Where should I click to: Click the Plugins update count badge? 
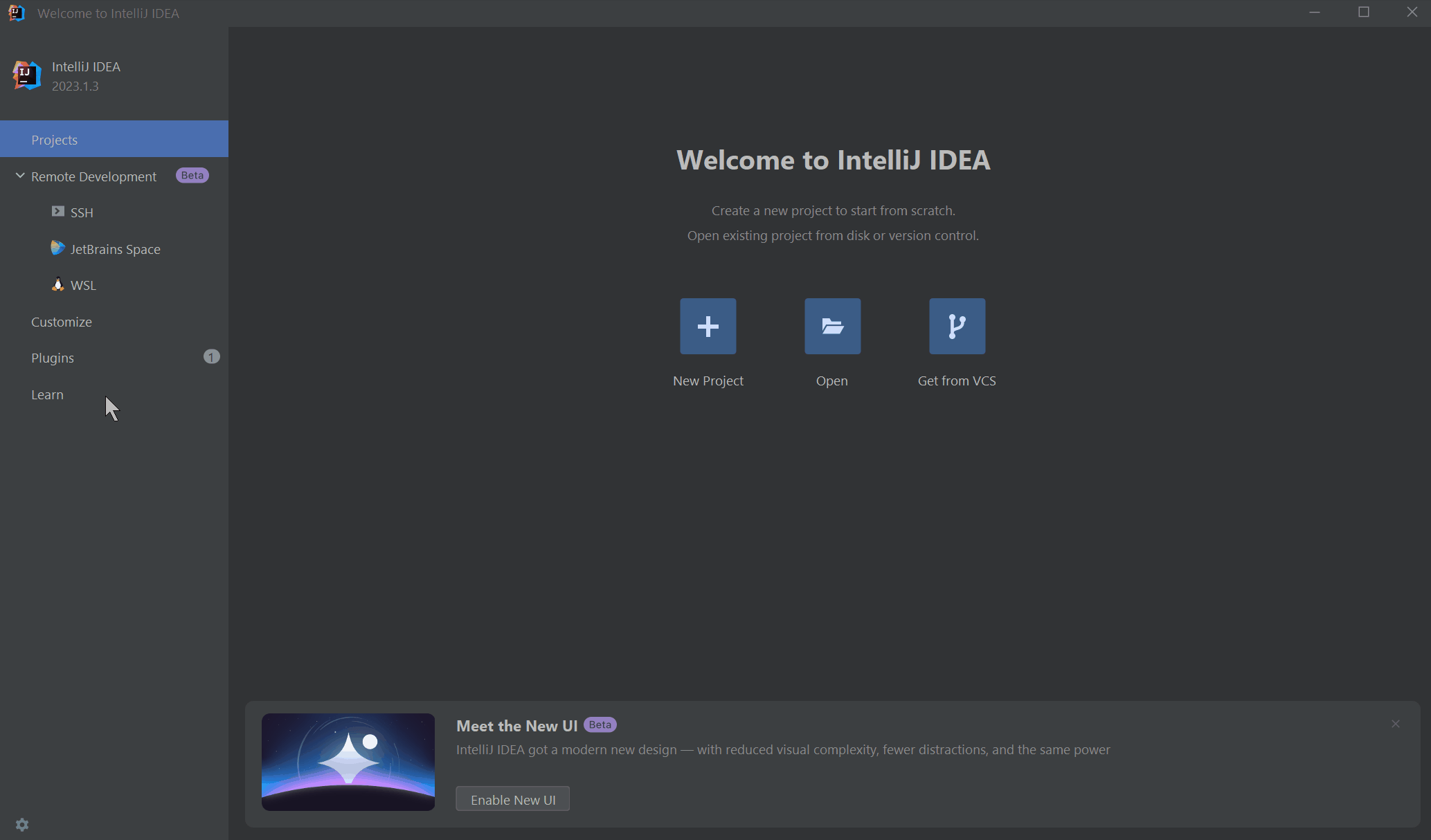pos(211,356)
